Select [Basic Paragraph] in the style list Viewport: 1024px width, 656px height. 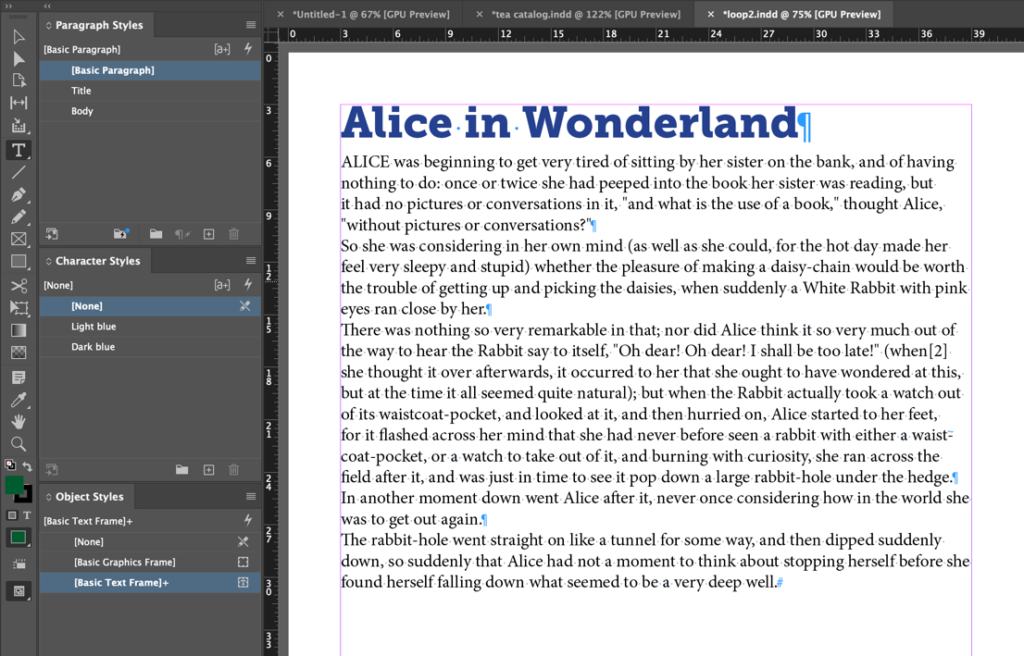[150, 70]
